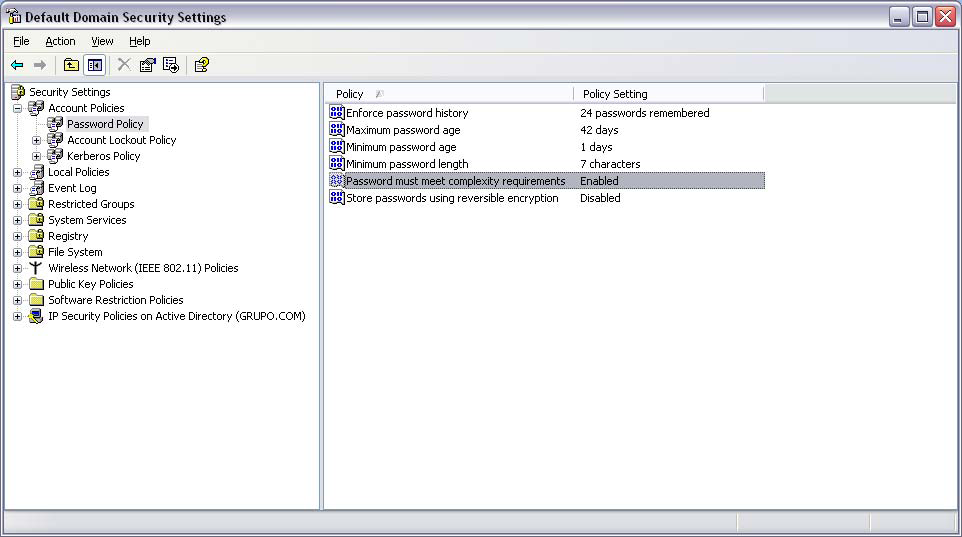
Task: Expand the Kerberos Policy node
Action: 36,156
